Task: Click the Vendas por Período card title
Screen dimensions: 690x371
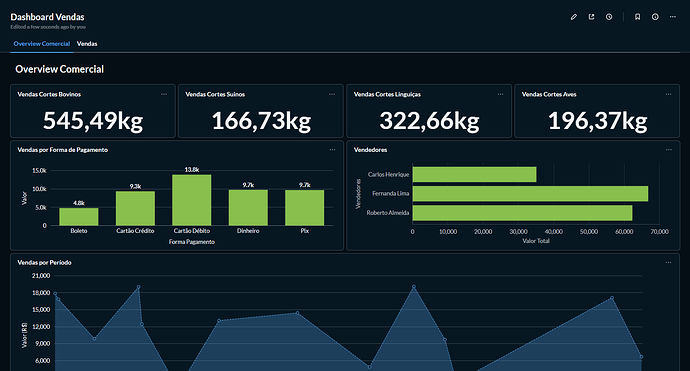Action: pyautogui.click(x=44, y=262)
